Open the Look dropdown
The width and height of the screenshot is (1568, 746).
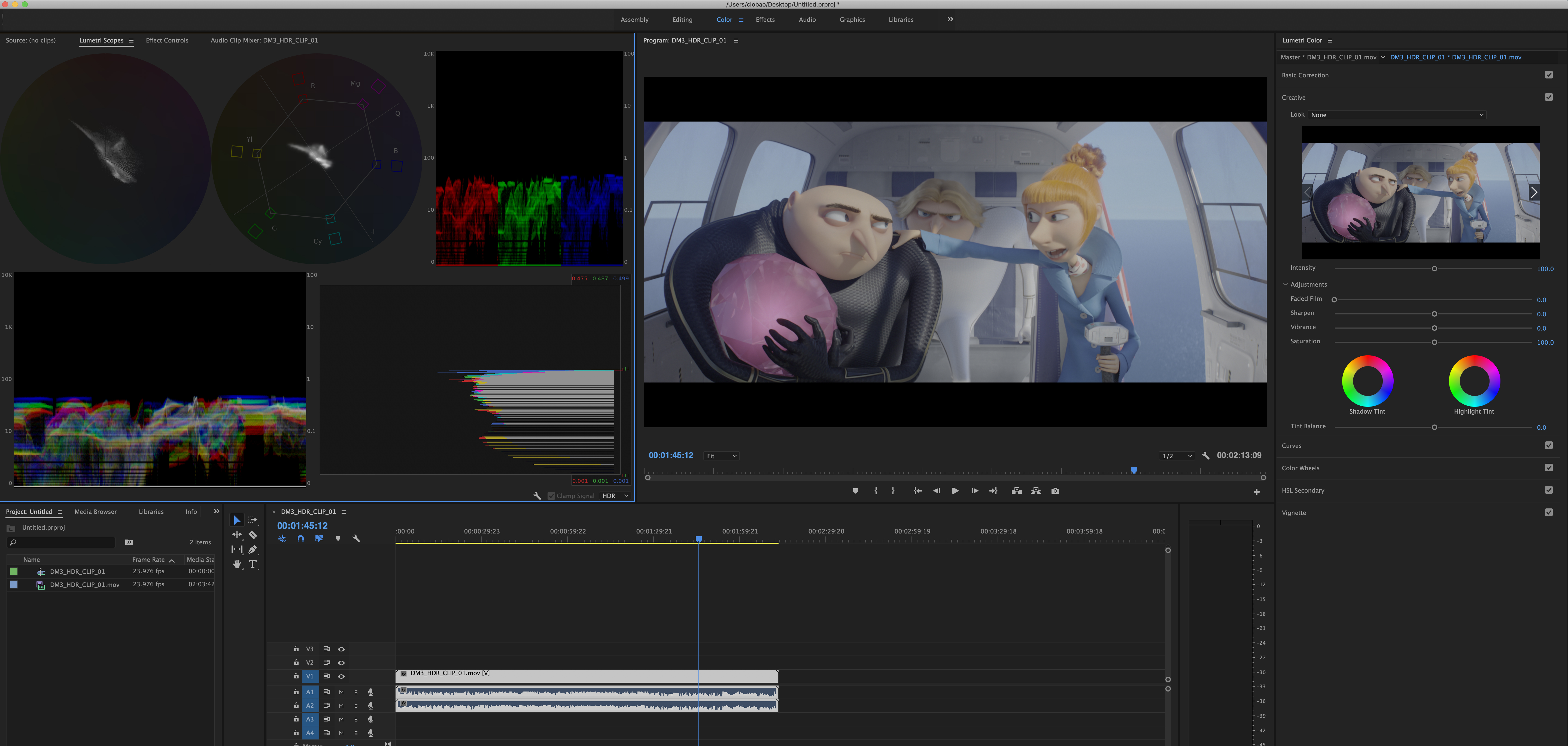1397,114
